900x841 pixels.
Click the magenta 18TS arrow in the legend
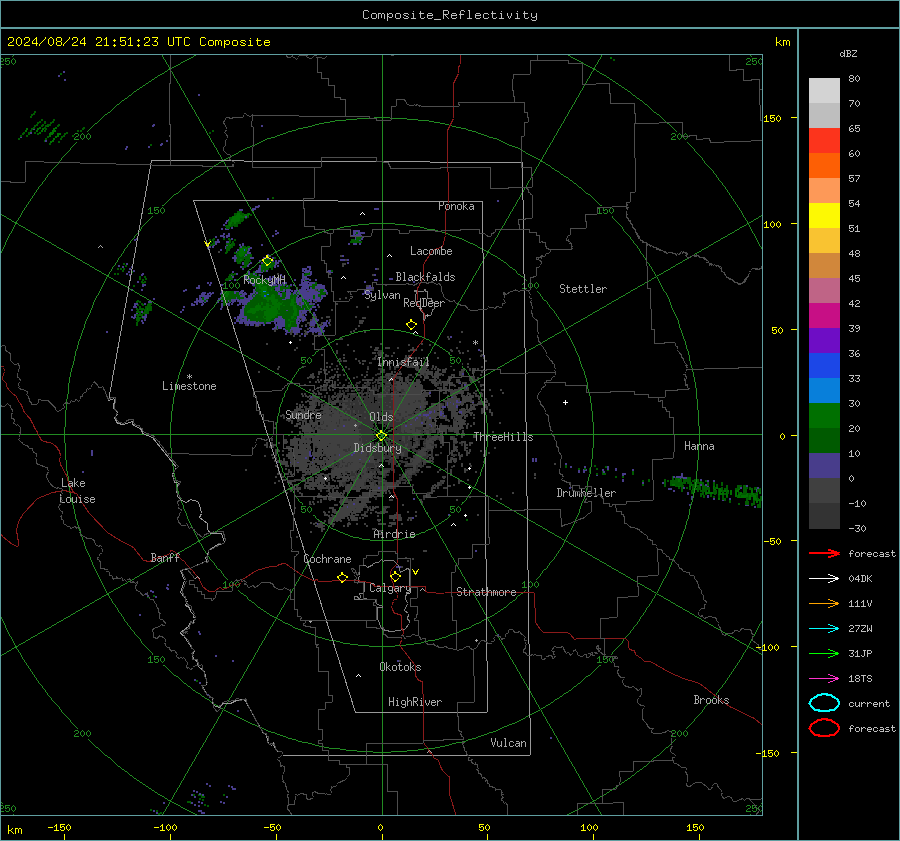point(824,679)
